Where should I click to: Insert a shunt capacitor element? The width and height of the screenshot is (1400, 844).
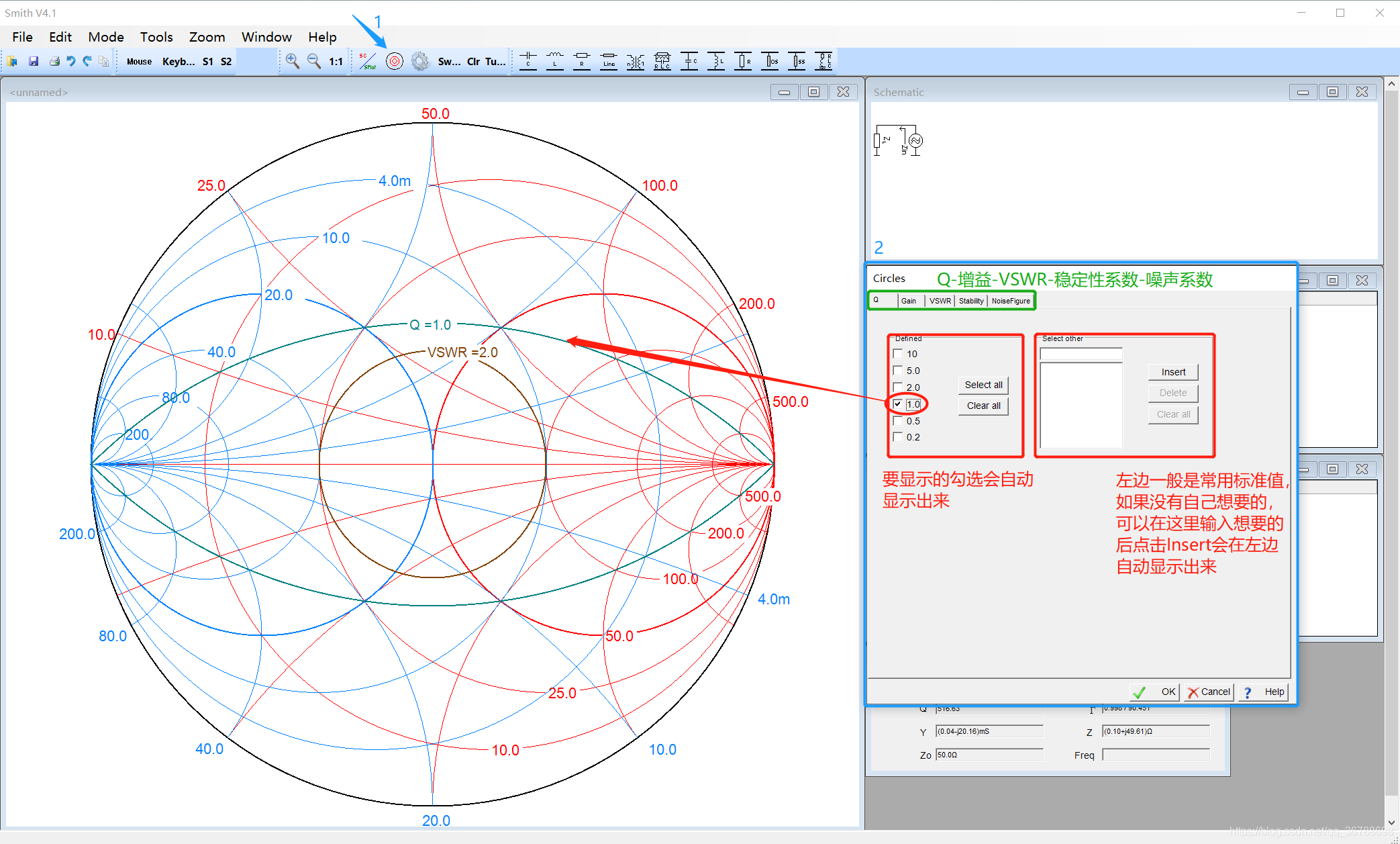pyautogui.click(x=689, y=61)
